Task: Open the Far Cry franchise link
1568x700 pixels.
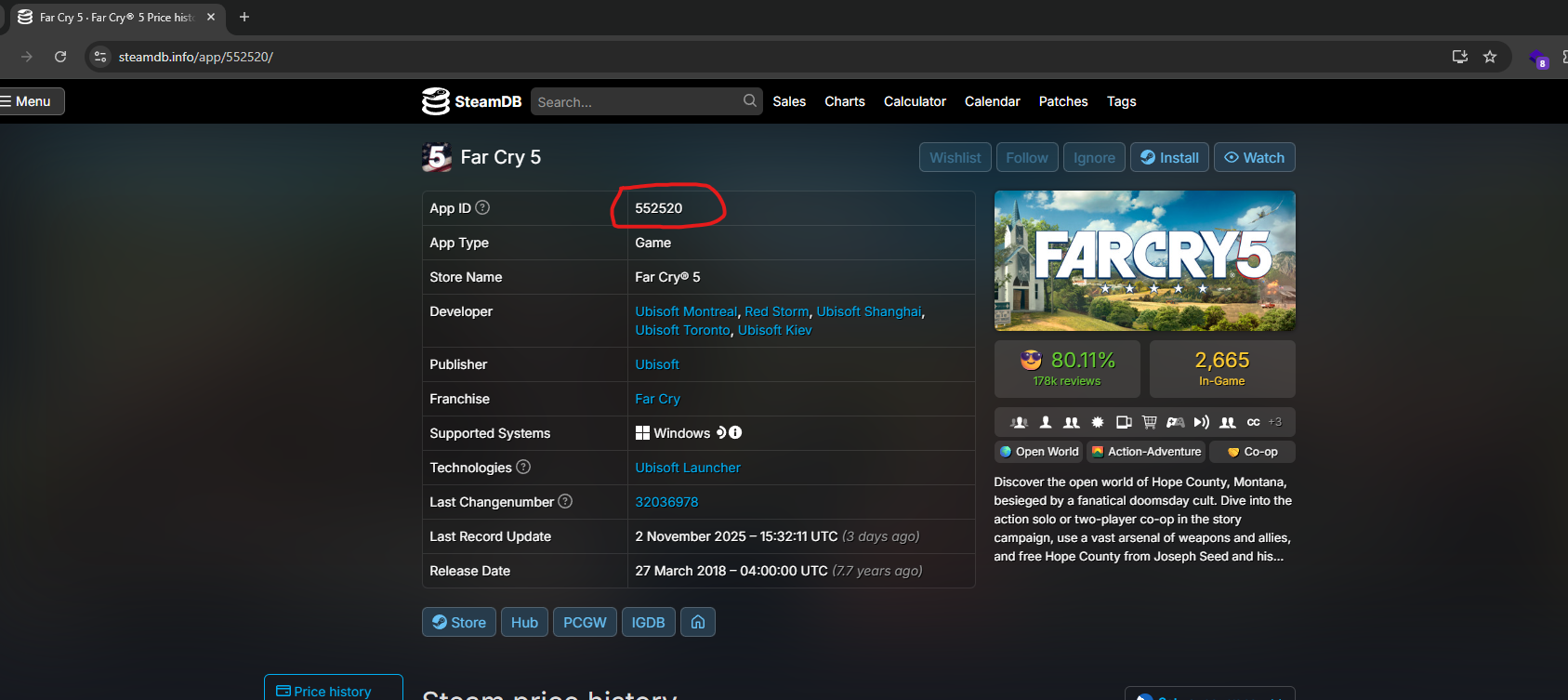Action: click(657, 399)
